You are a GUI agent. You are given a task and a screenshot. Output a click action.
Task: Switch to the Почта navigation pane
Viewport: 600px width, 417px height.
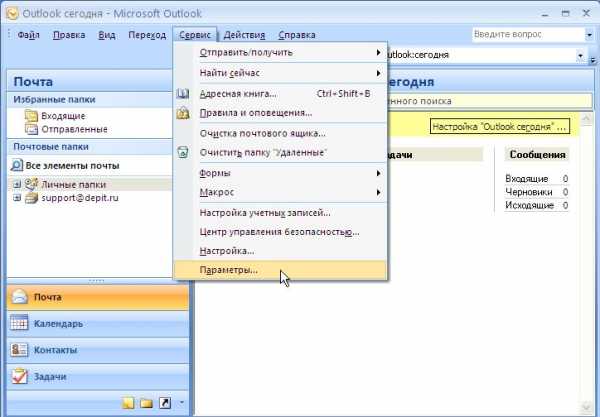(x=98, y=297)
